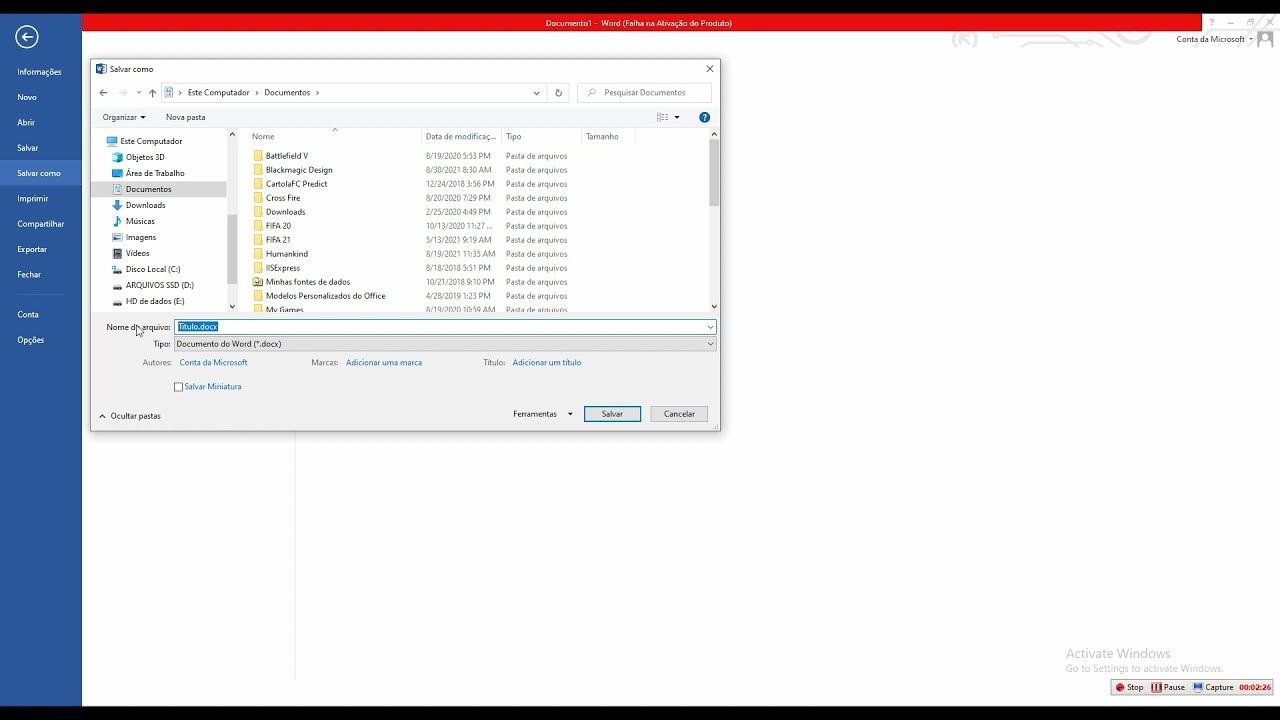Collapse folders with Ocultar pastas

130,416
